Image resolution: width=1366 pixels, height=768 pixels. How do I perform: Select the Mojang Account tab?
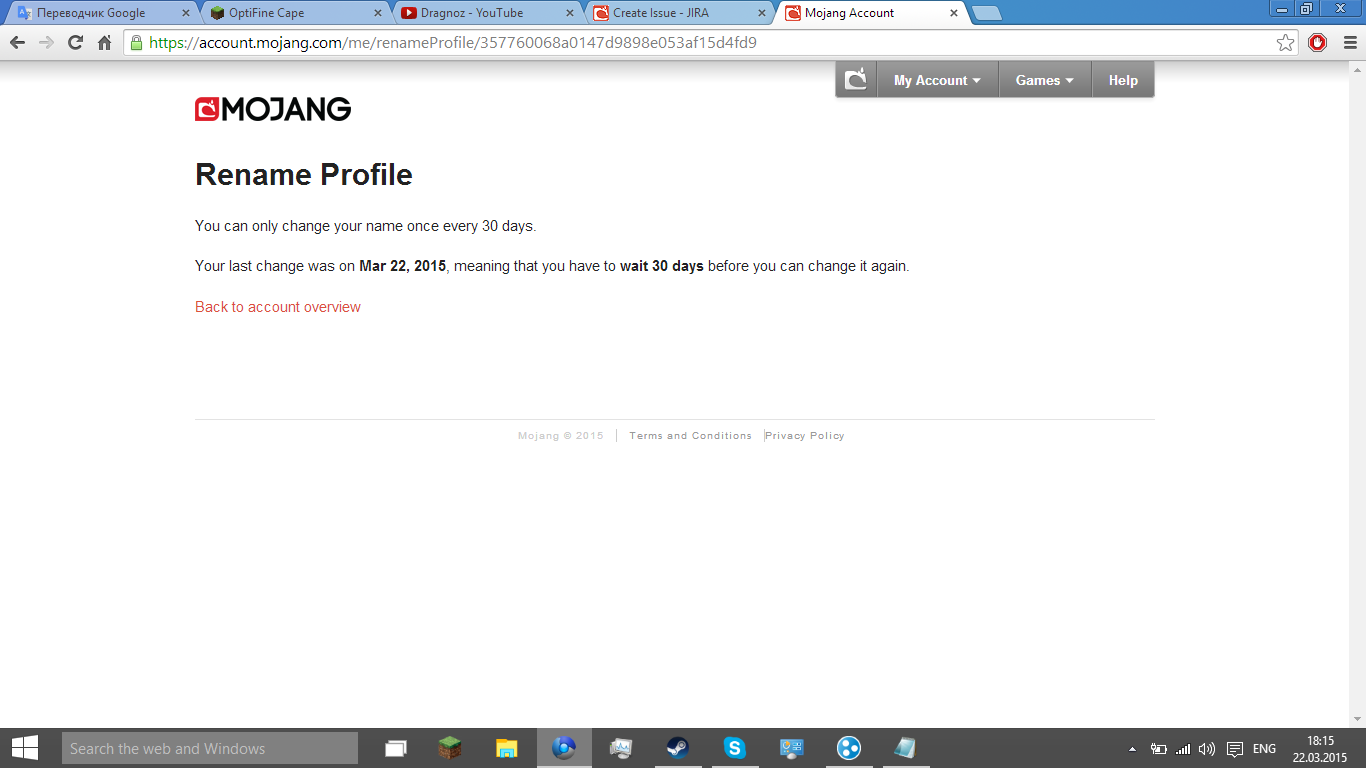pyautogui.click(x=872, y=13)
